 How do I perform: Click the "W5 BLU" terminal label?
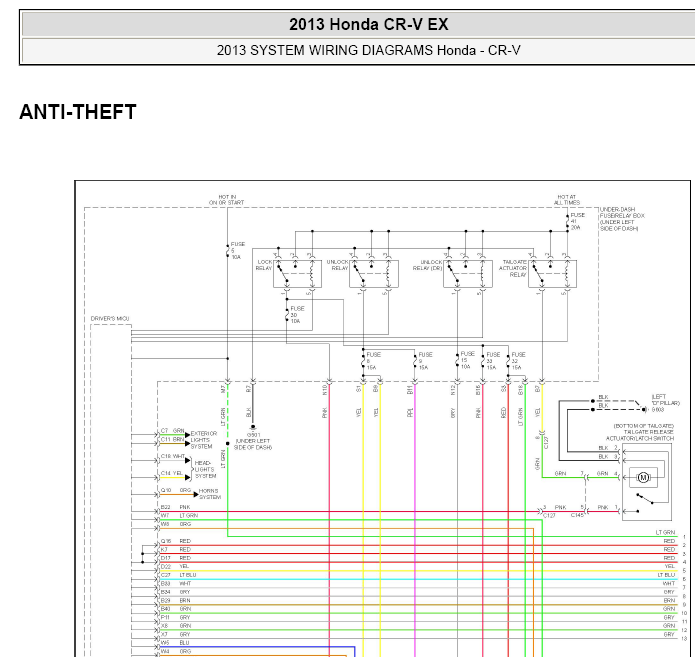pos(175,643)
